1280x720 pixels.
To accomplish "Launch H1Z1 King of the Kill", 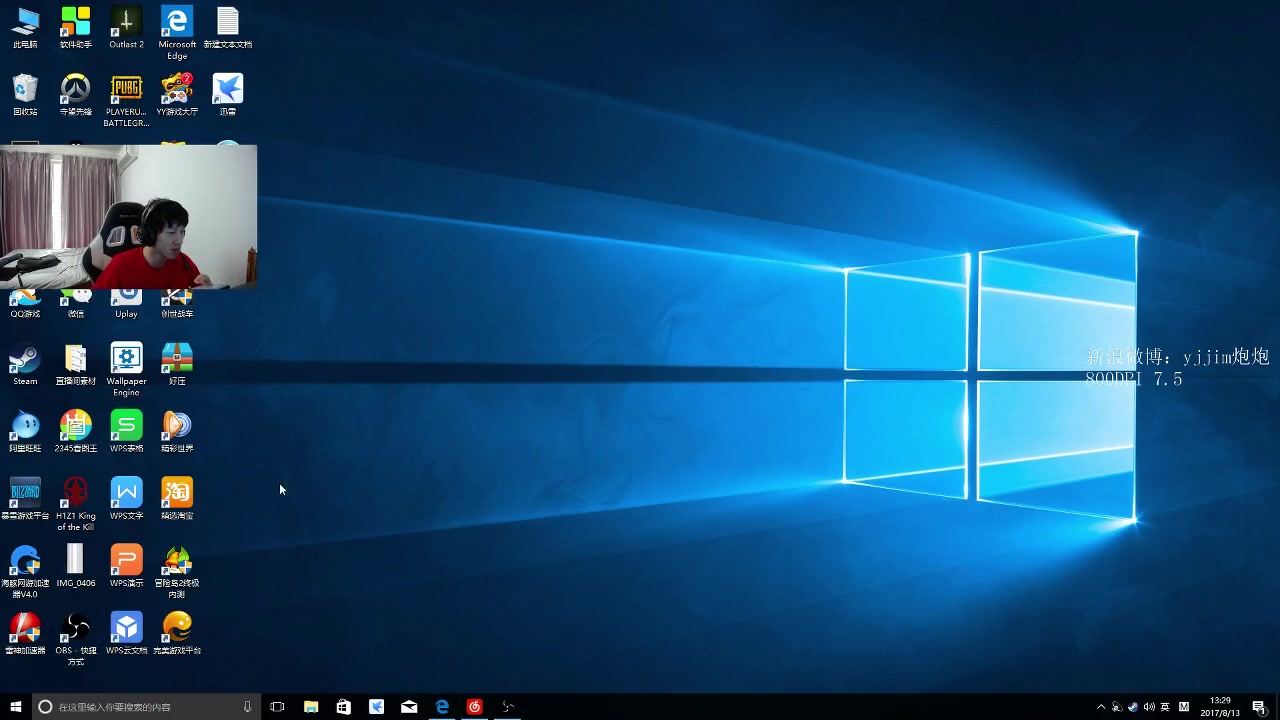I will [75, 504].
